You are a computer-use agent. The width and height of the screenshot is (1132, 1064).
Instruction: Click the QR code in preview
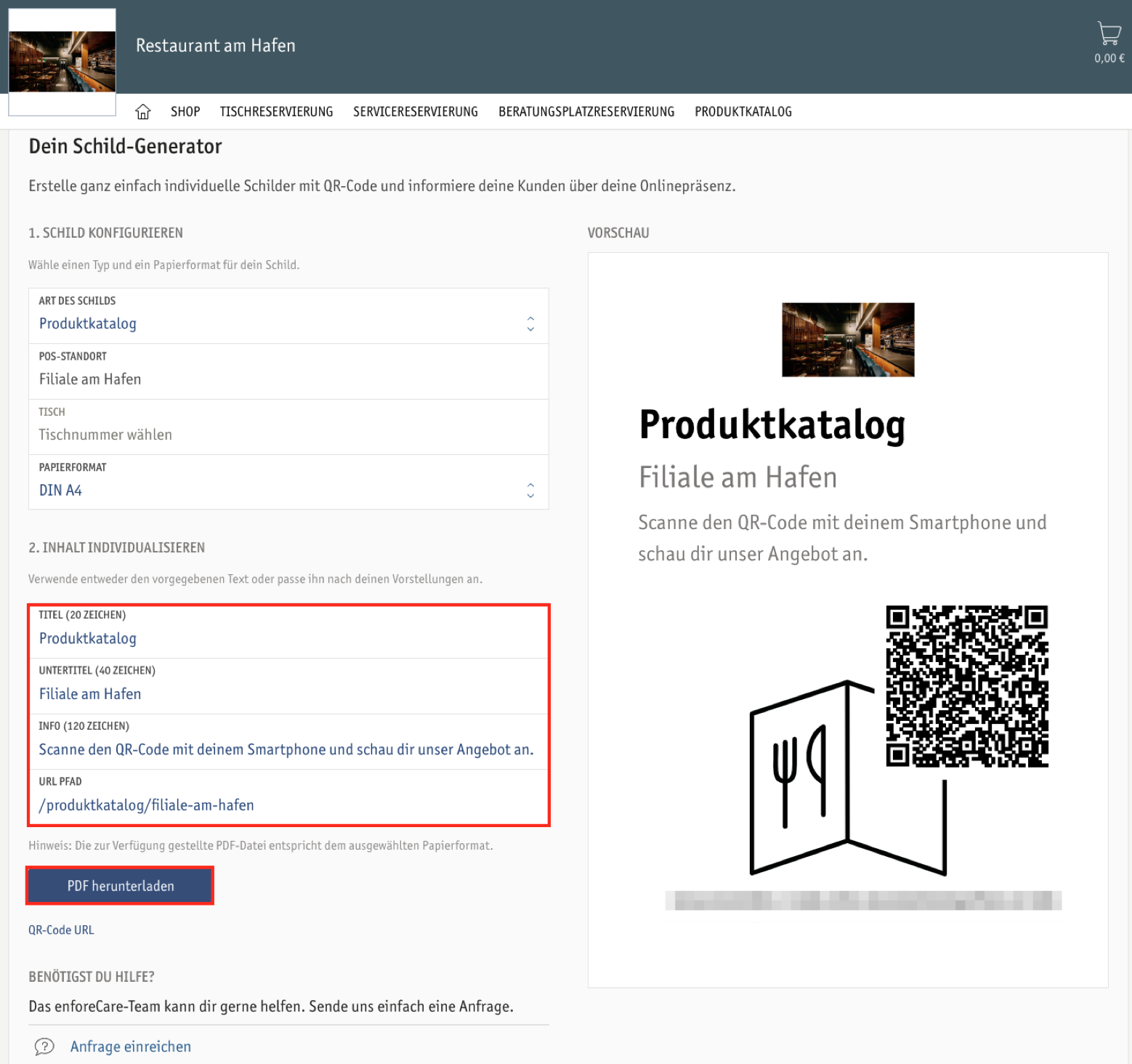click(967, 686)
